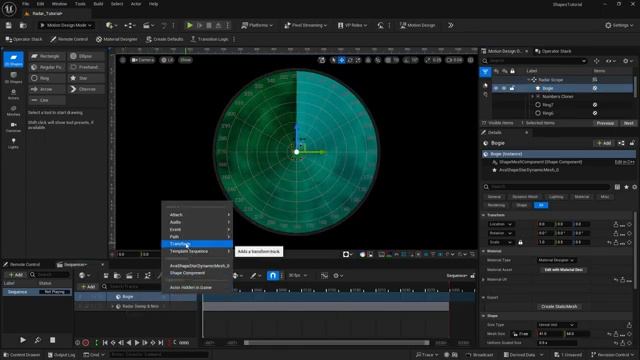Click the favorites star in Details filter
This screenshot has height=360, width=640.
(x=626, y=187)
